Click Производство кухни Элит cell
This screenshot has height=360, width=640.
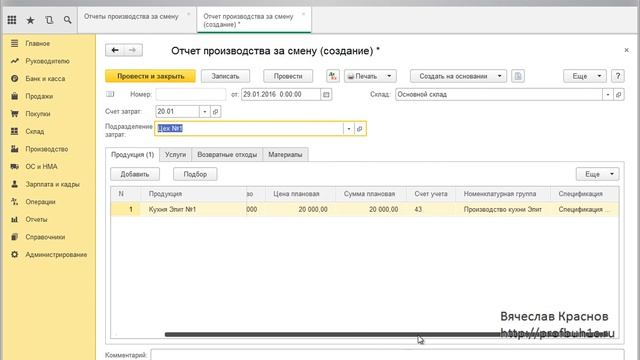point(503,209)
